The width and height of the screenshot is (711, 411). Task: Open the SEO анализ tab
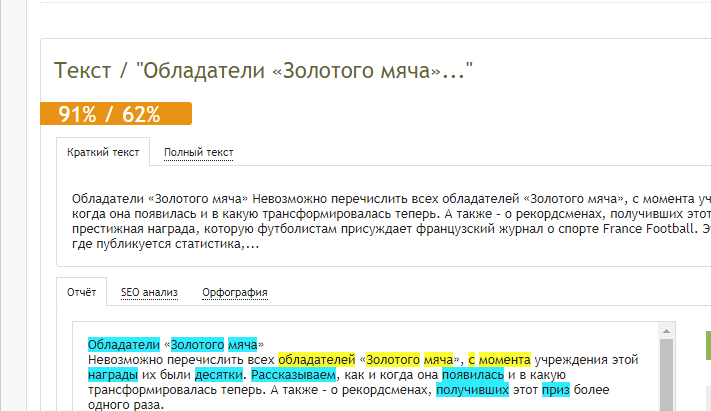[149, 292]
